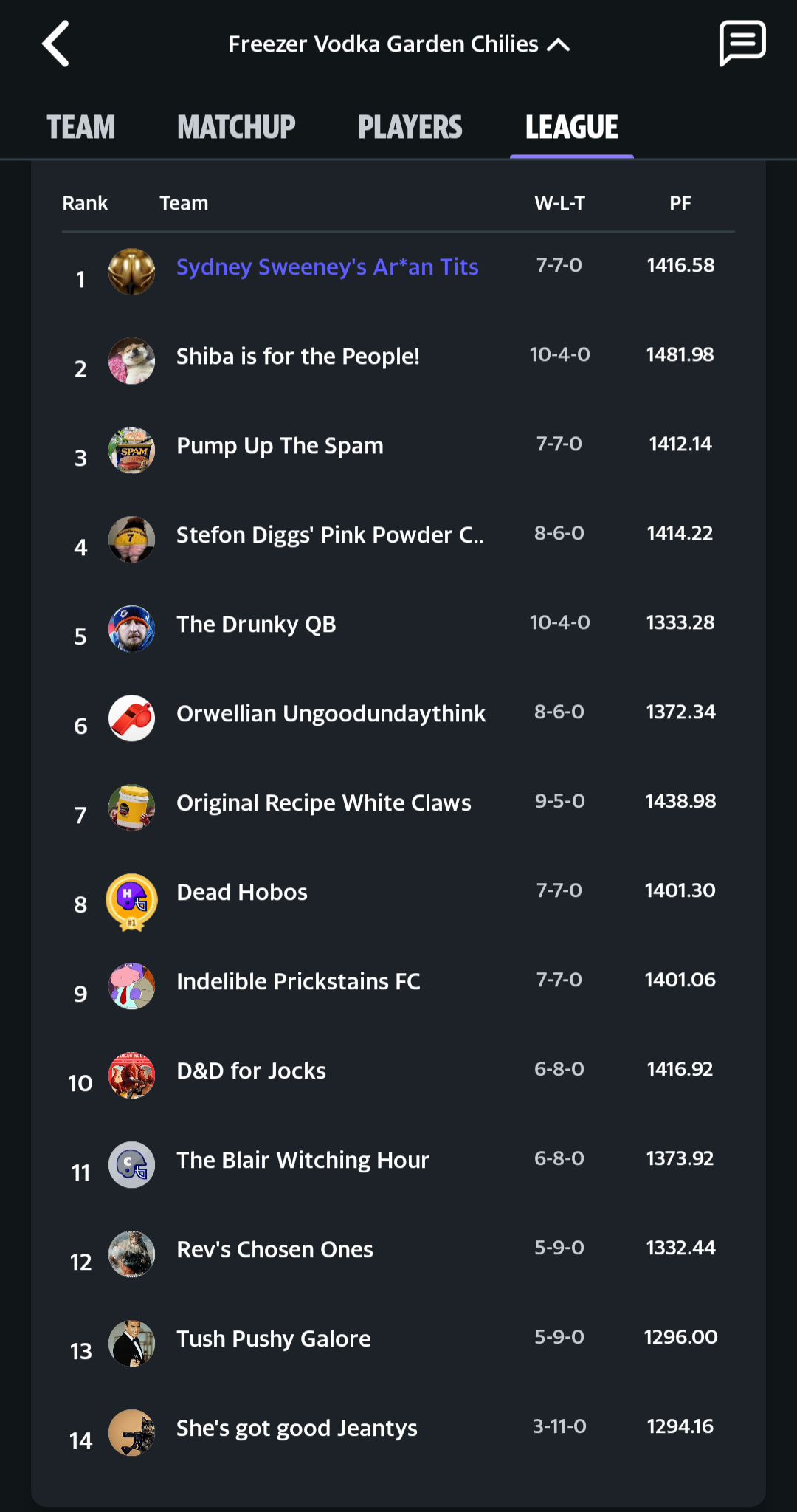Viewport: 797px width, 1512px height.
Task: Tap the Drunky QB avatar
Action: click(x=131, y=629)
